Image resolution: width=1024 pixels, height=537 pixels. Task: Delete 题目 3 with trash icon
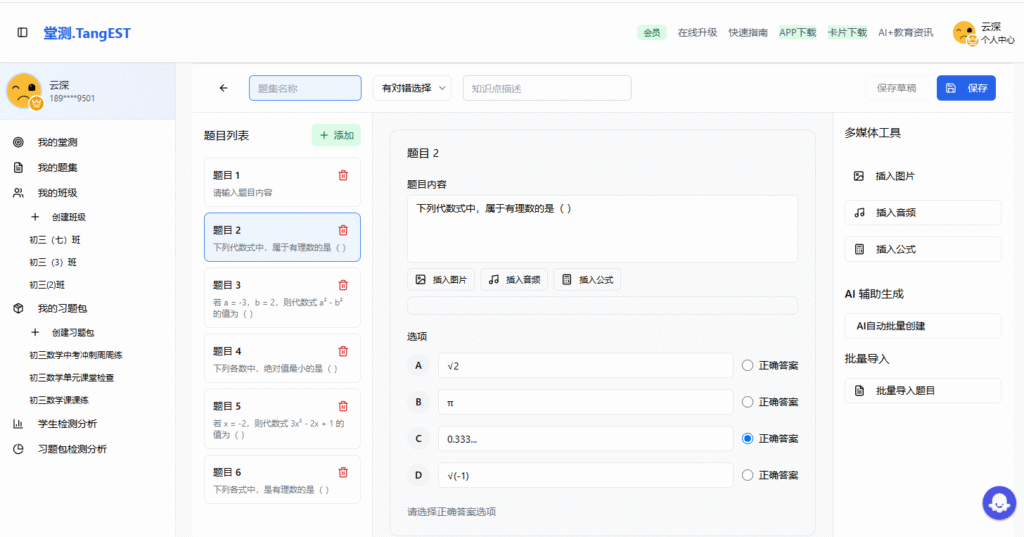coord(343,285)
